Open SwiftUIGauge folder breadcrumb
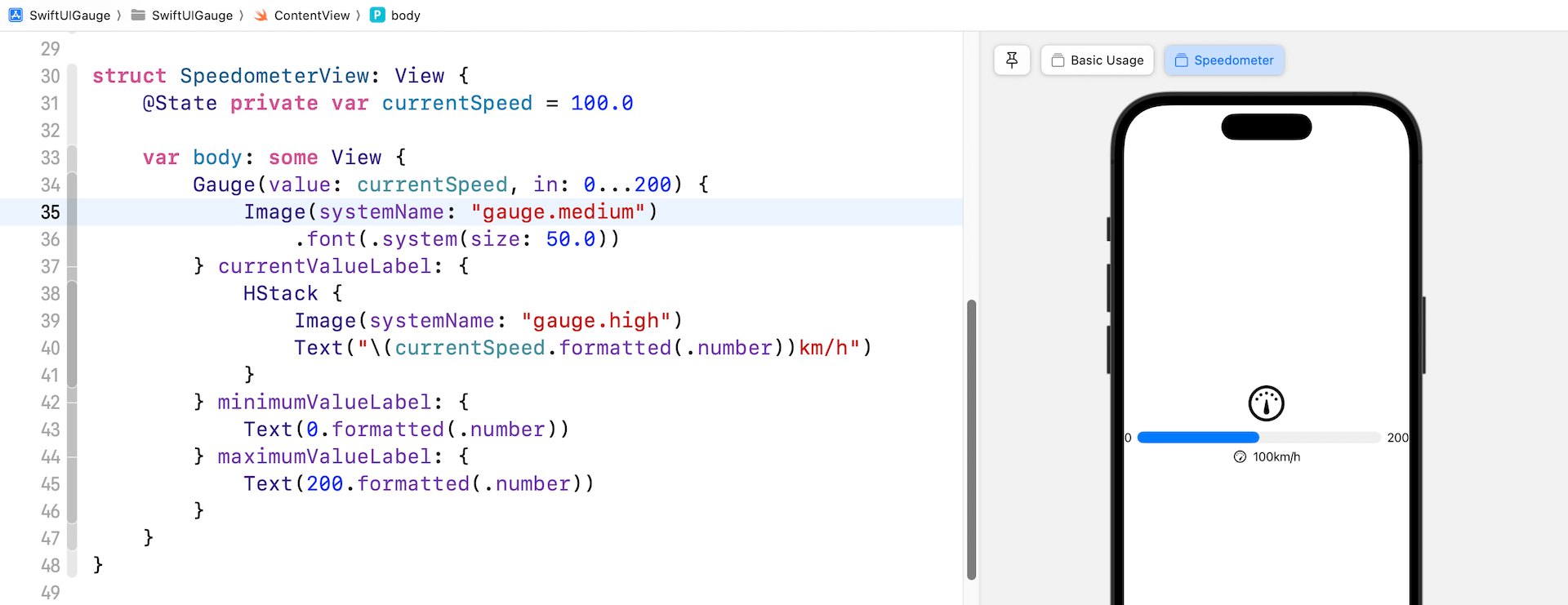This screenshot has height=605, width=1568. 192,16
